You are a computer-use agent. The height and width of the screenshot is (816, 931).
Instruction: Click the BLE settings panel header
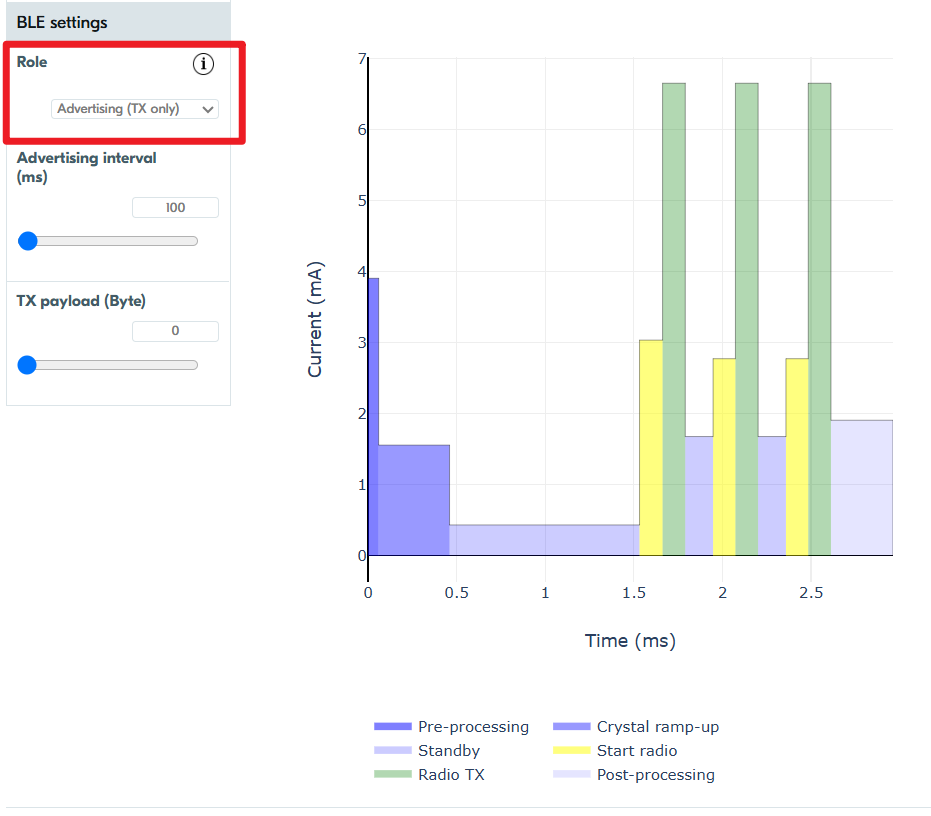118,22
